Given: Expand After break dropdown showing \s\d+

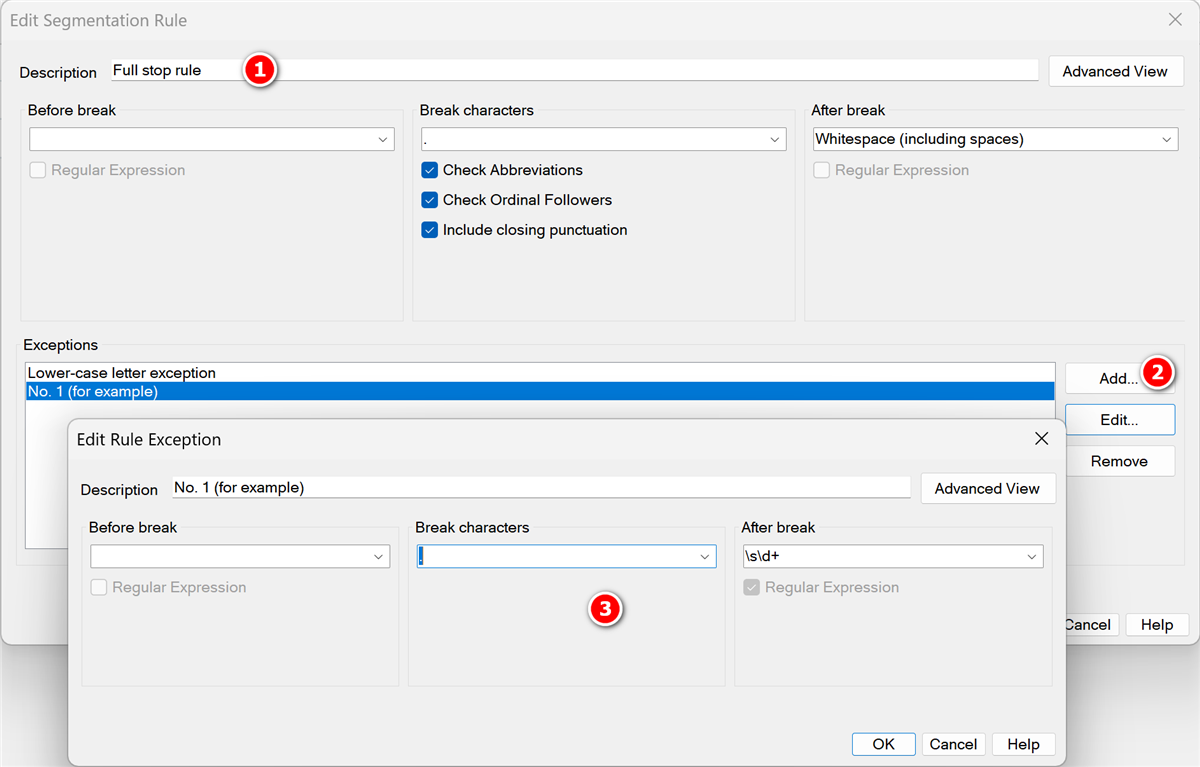Looking at the screenshot, I should 1031,557.
